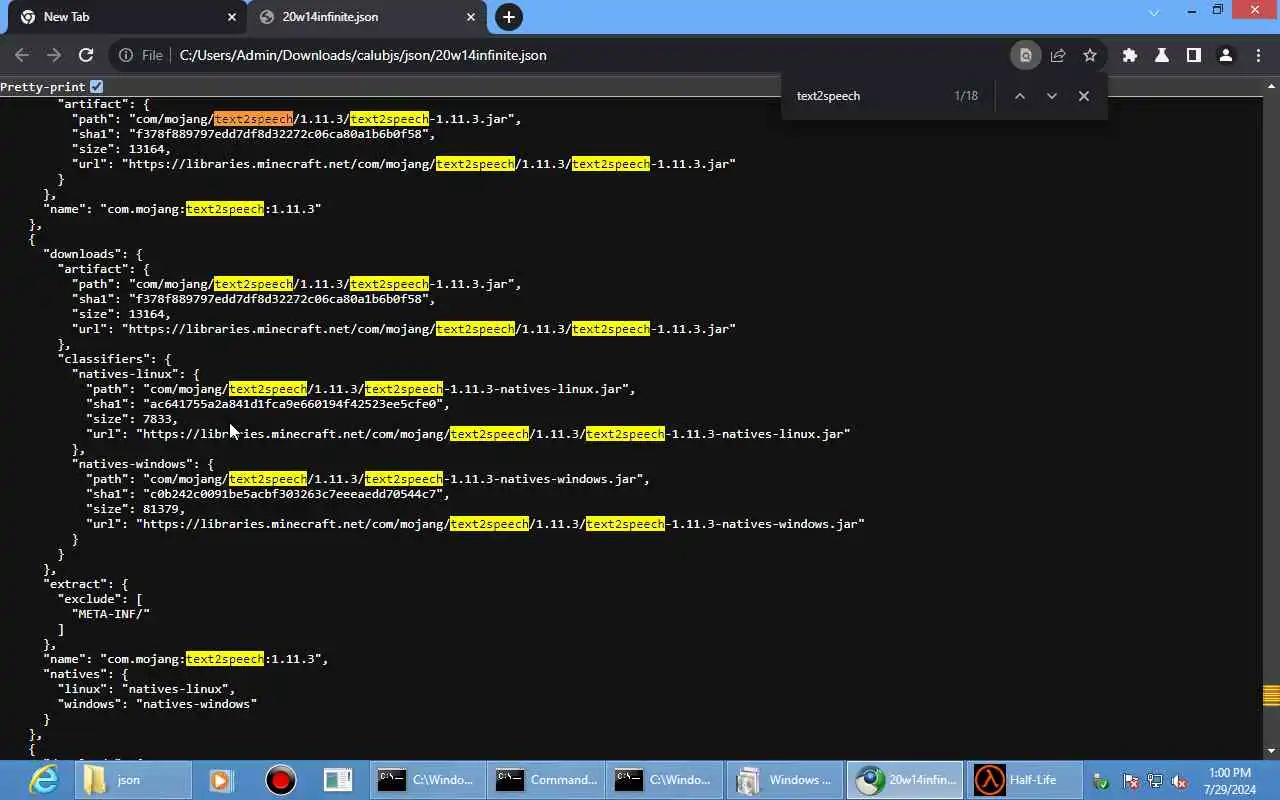The image size is (1280, 800).
Task: Click the security shield tray icon
Action: click(1101, 781)
